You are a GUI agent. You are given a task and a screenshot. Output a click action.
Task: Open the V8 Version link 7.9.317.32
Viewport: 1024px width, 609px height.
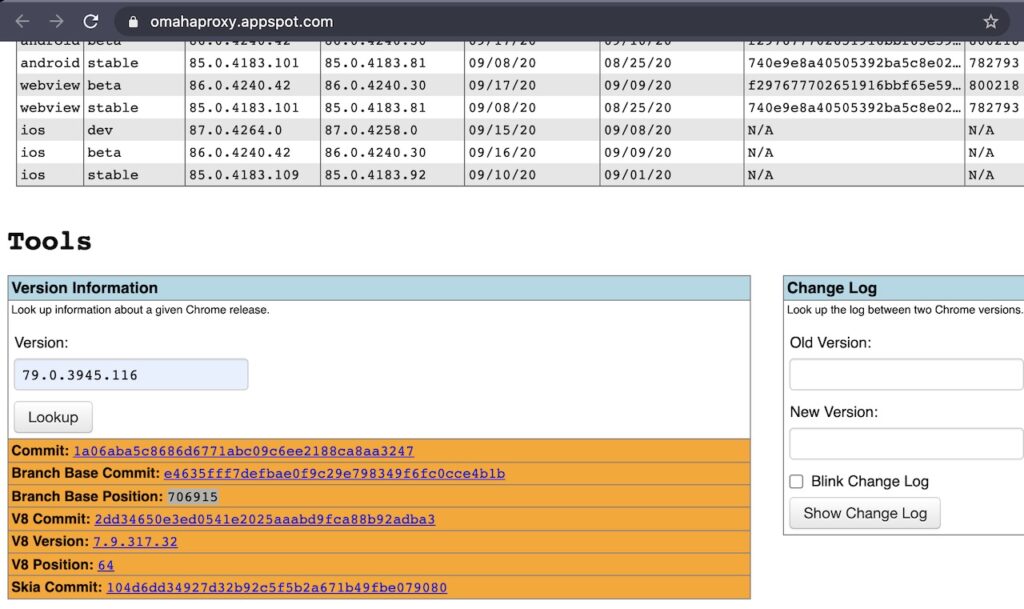tap(135, 541)
